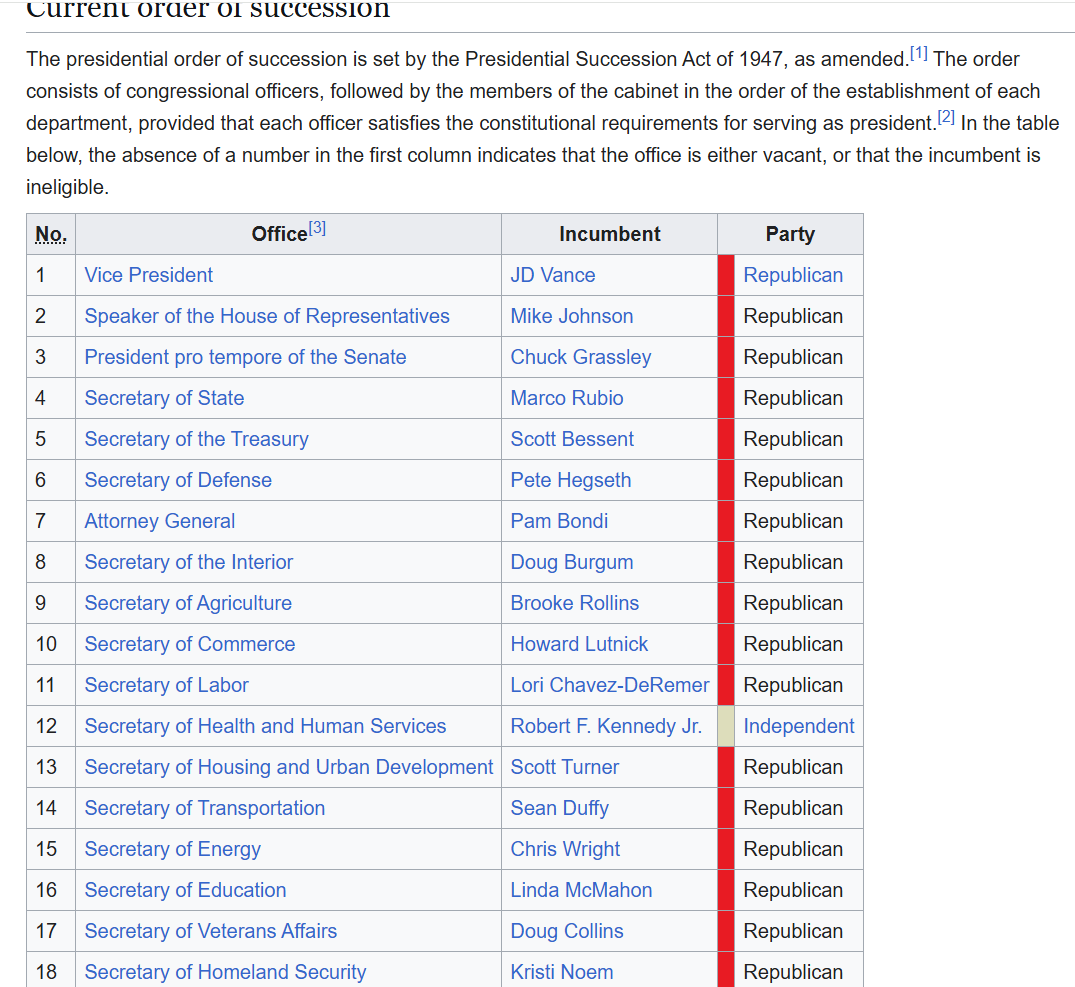Open footnote reference 2 after 'serving as president'

946,117
